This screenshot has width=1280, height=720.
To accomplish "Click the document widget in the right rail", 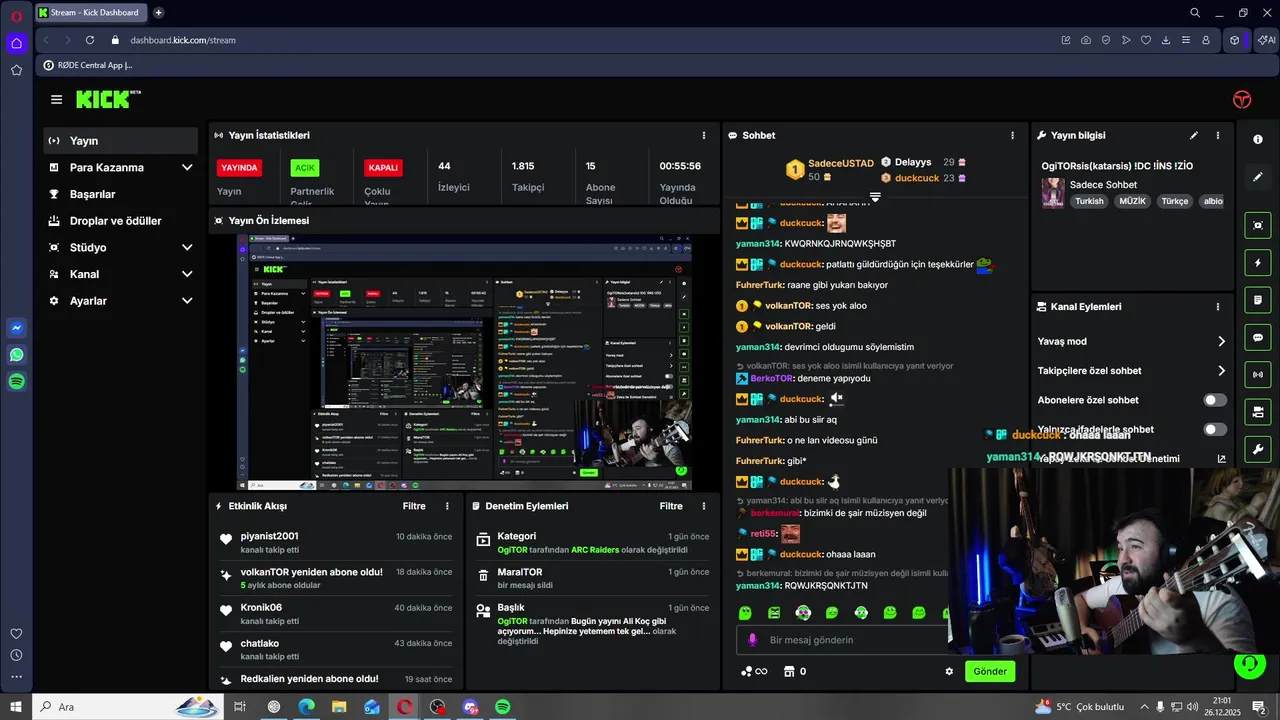I will 1258,300.
